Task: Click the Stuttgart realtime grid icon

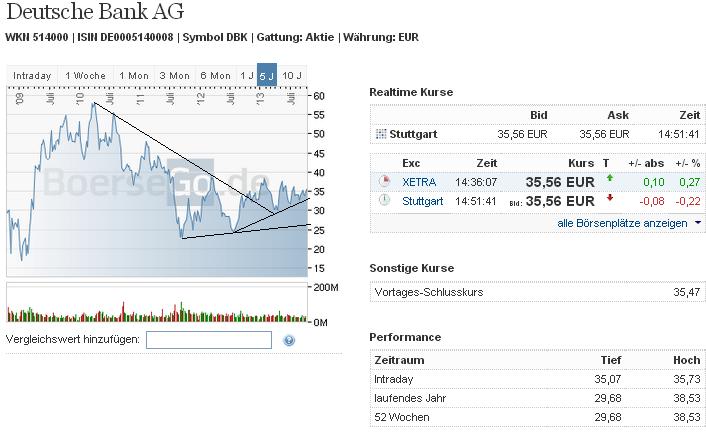Action: coord(380,134)
